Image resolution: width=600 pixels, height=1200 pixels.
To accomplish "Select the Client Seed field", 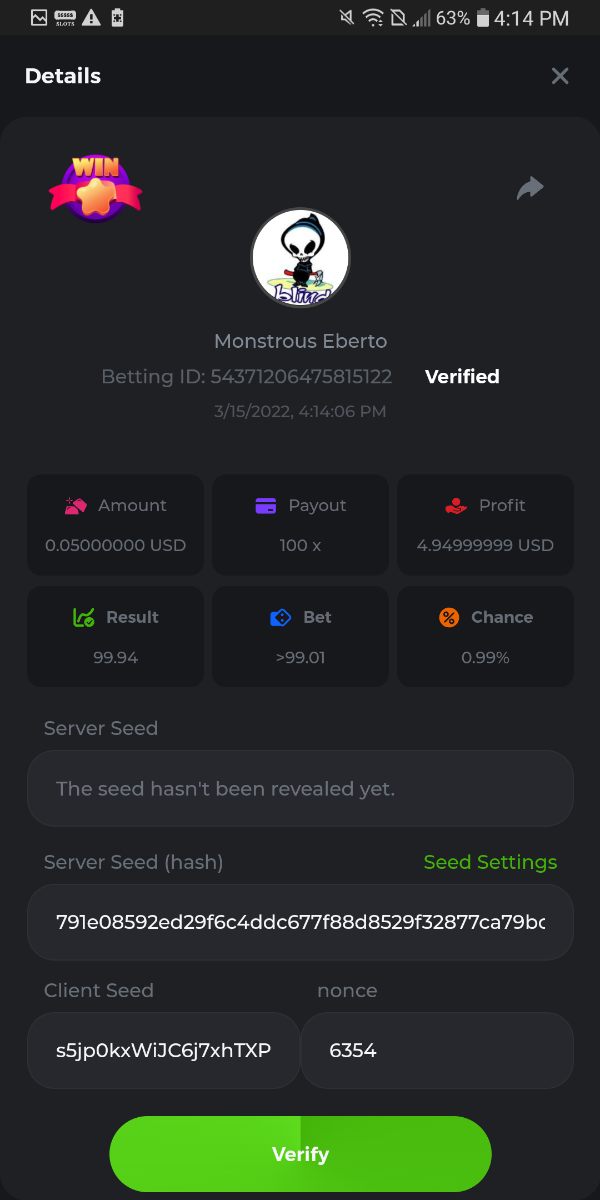I will [x=163, y=1050].
